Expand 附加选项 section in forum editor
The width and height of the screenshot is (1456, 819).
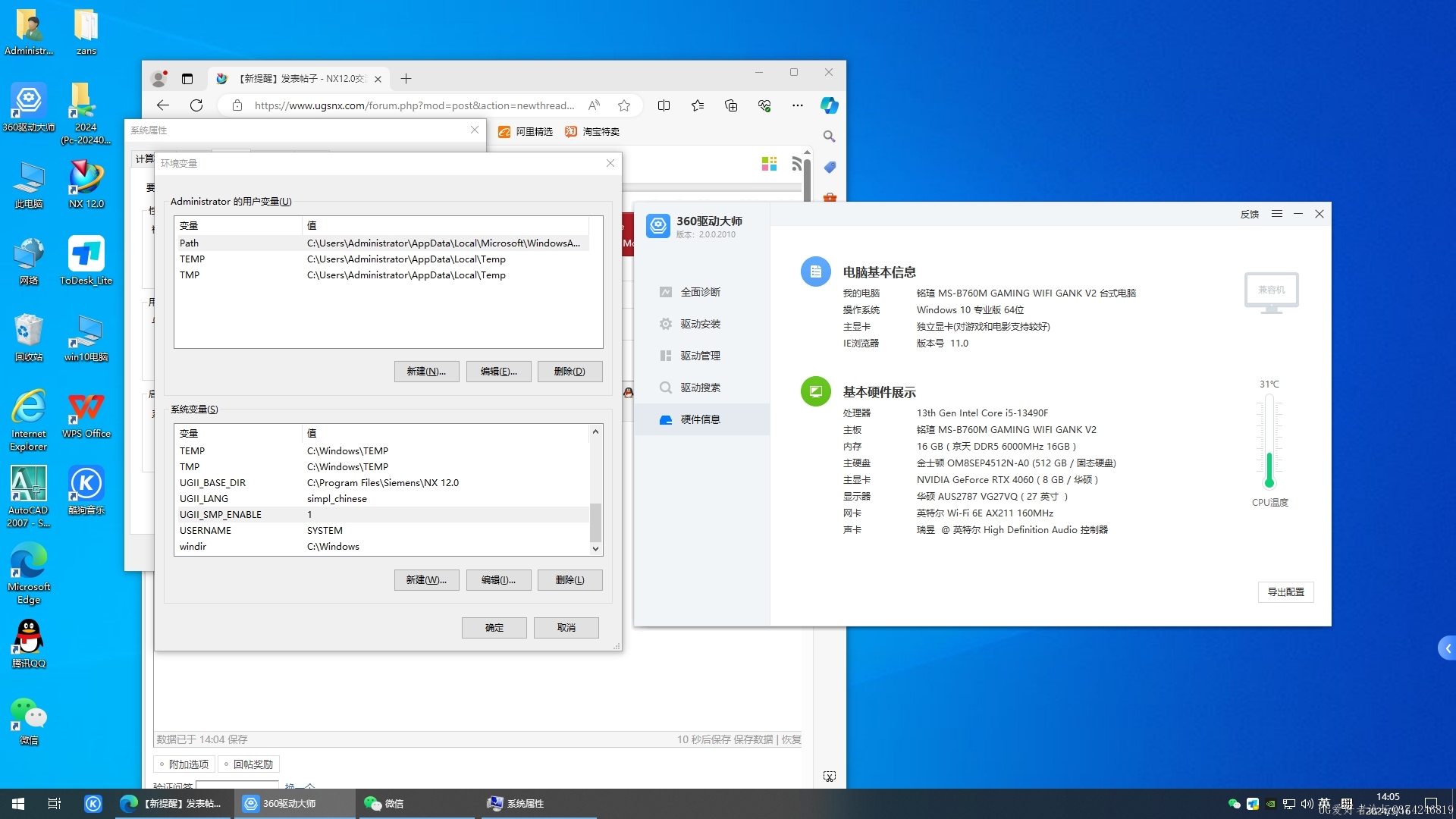184,764
